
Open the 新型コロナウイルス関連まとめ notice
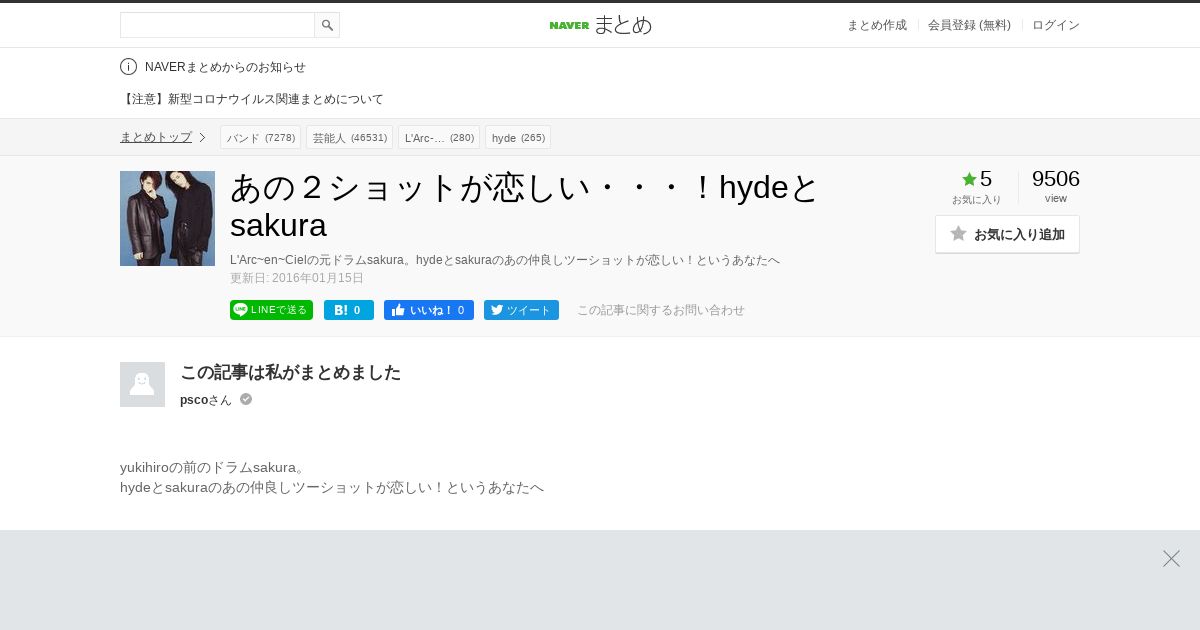pyautogui.click(x=252, y=99)
